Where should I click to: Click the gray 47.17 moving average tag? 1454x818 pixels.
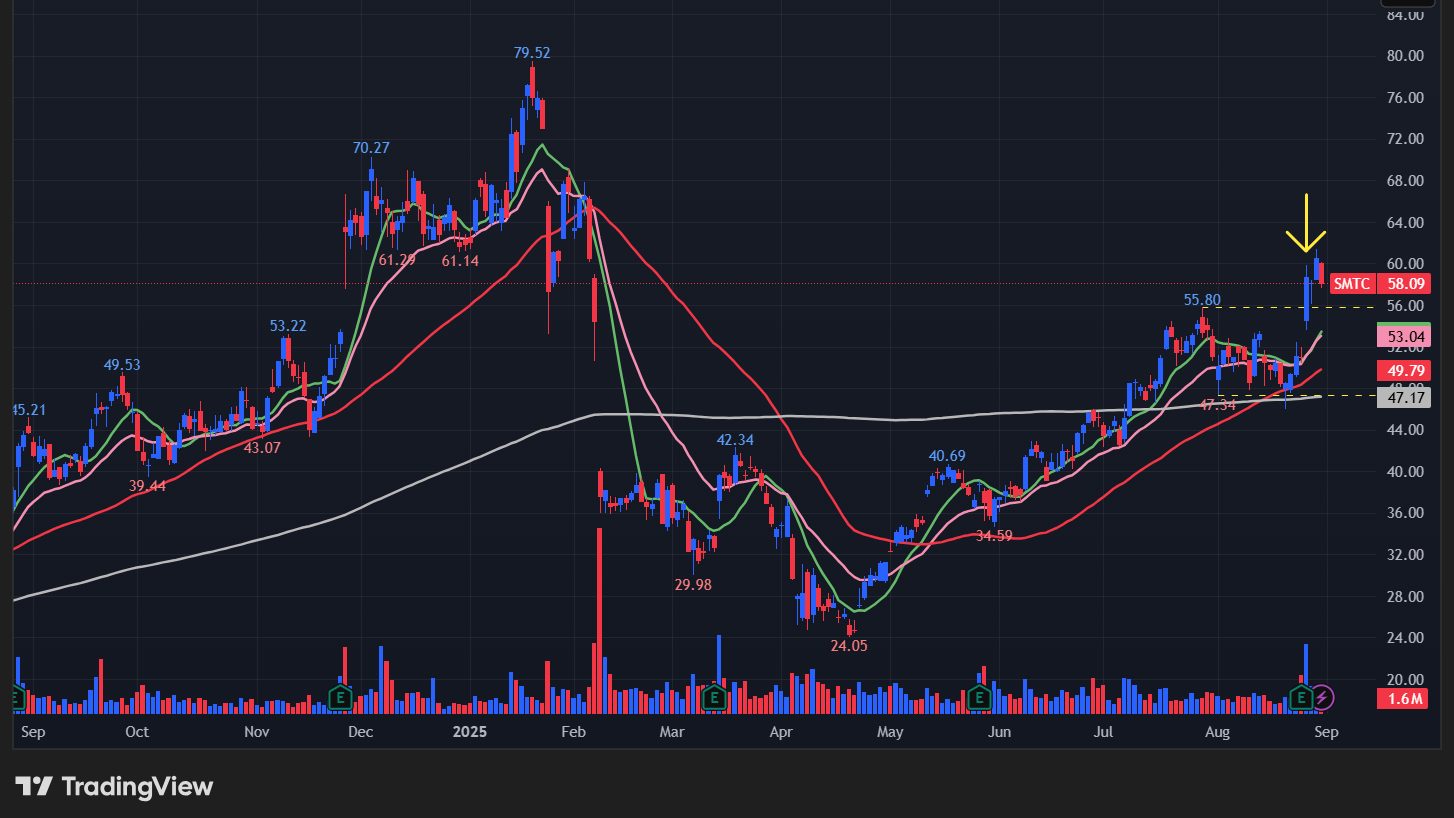point(1404,397)
